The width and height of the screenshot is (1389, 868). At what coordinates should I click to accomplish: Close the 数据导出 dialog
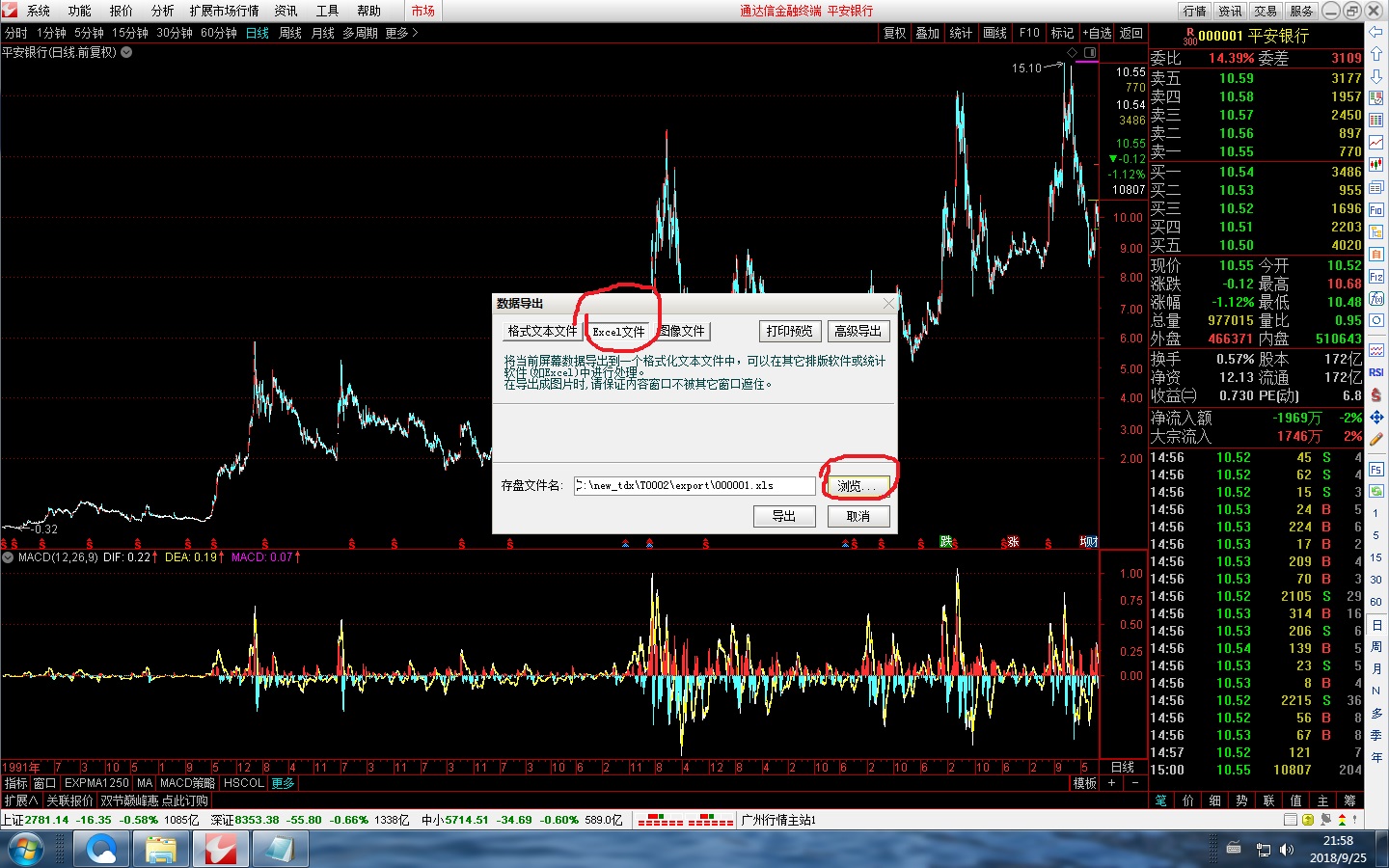888,303
